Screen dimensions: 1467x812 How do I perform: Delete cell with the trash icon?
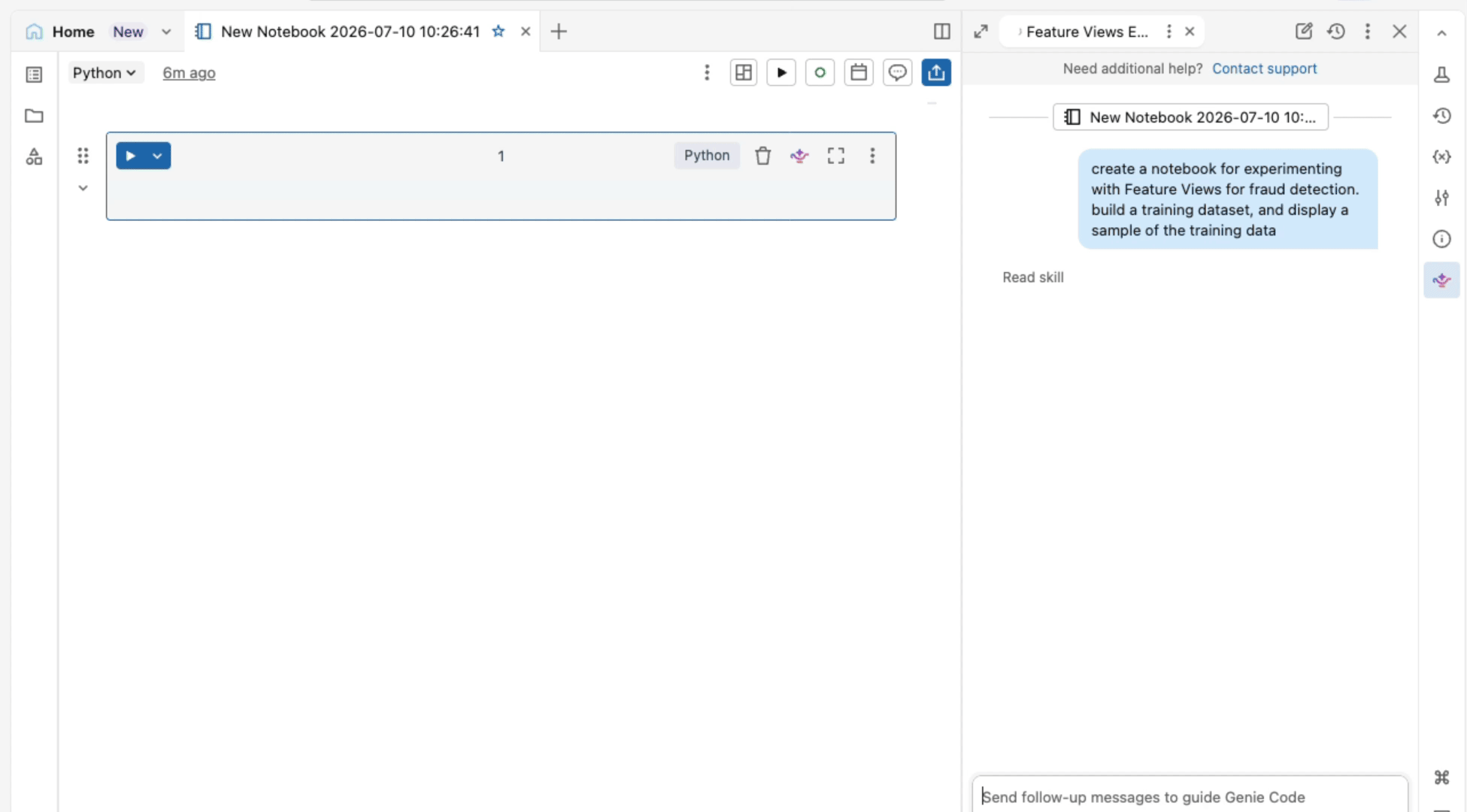click(762, 156)
